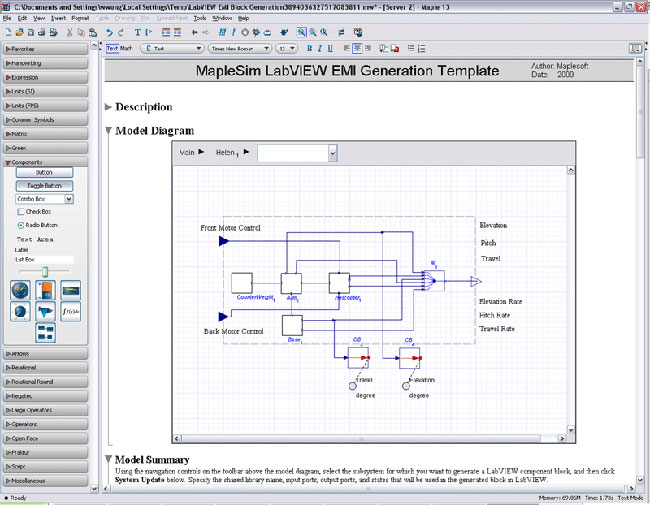
Task: Switch to Text input mode
Action: [x=112, y=49]
